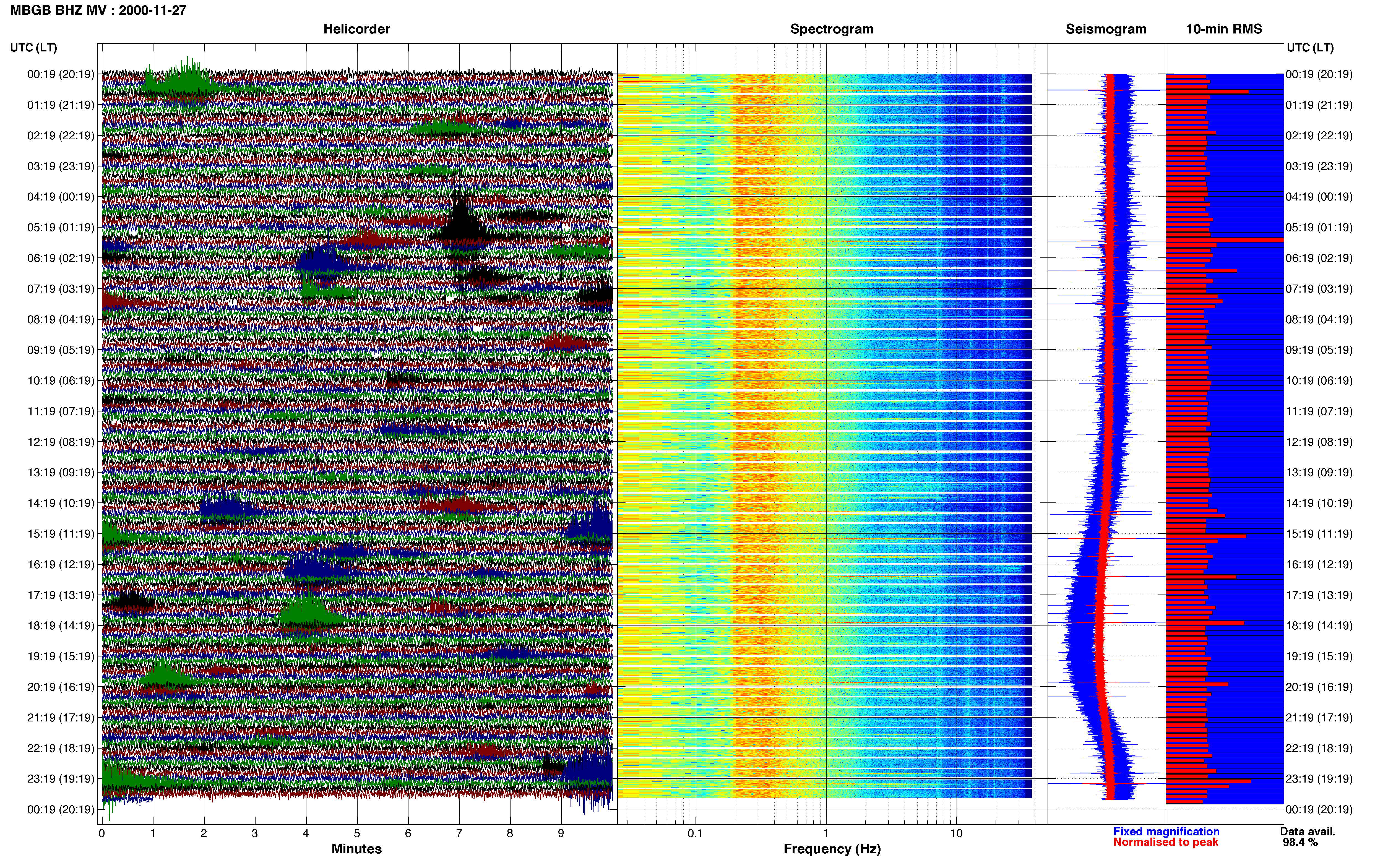Click the Fixed magnification legend text
The image size is (1388, 868).
[x=1166, y=831]
